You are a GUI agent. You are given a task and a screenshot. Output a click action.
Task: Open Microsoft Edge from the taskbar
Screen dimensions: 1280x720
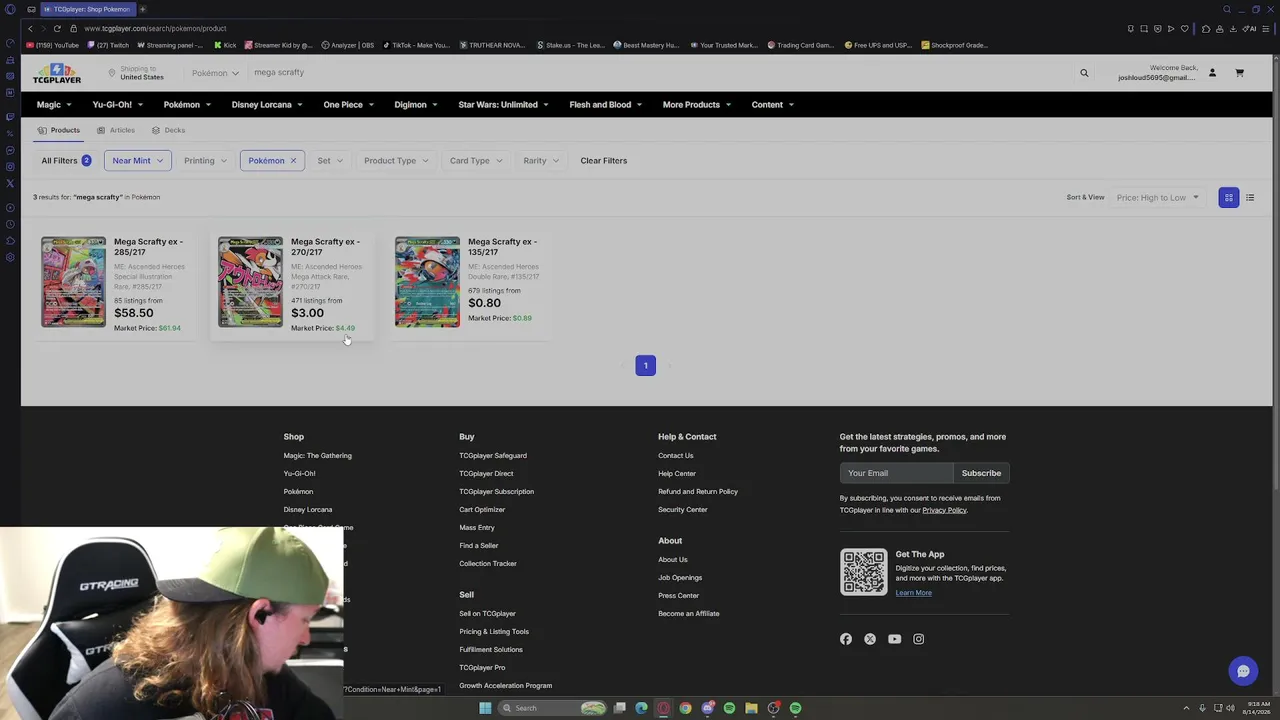pyautogui.click(x=641, y=708)
